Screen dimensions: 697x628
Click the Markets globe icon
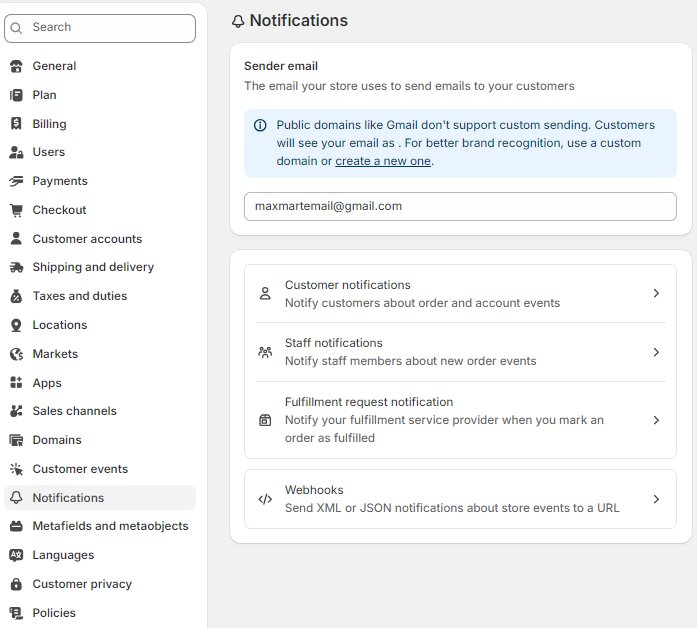click(16, 354)
